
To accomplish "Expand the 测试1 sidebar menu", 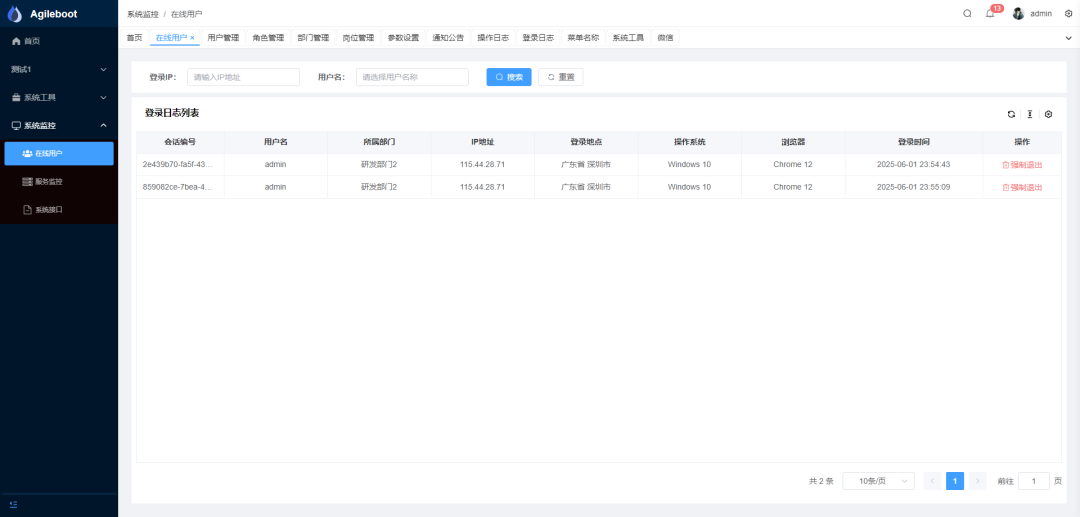I will (x=58, y=69).
